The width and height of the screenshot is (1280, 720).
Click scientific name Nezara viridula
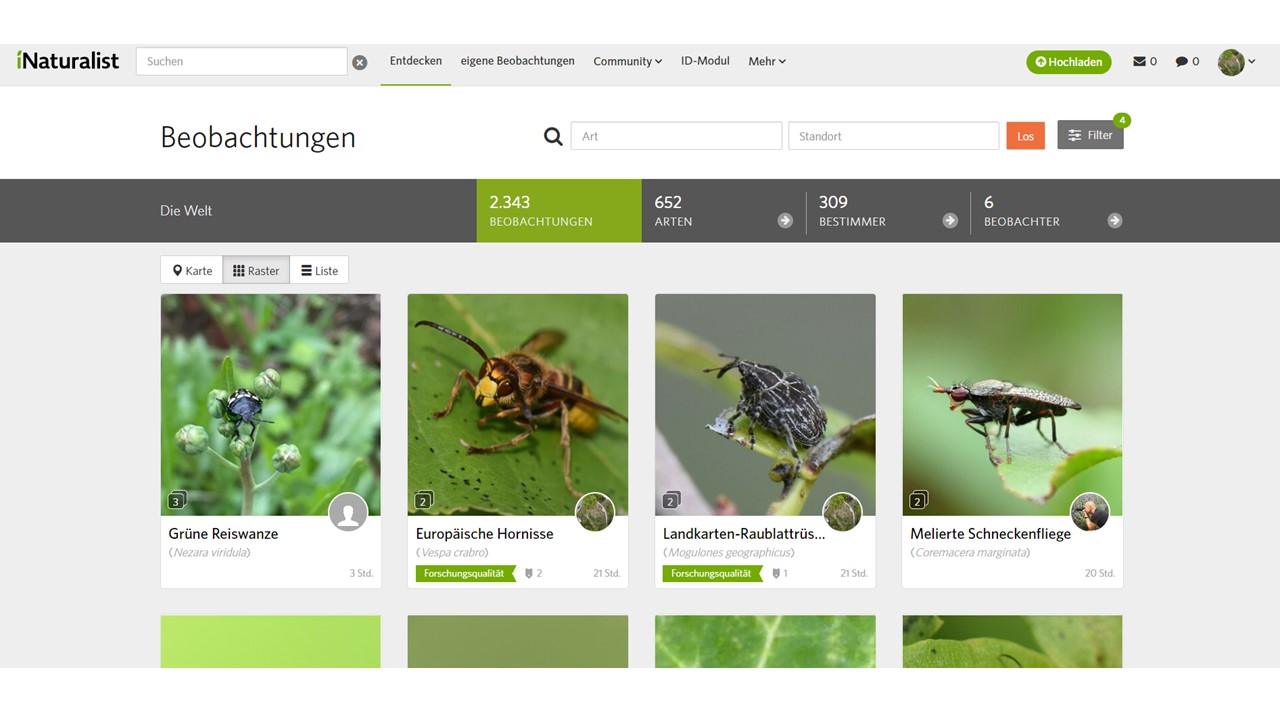[x=210, y=552]
